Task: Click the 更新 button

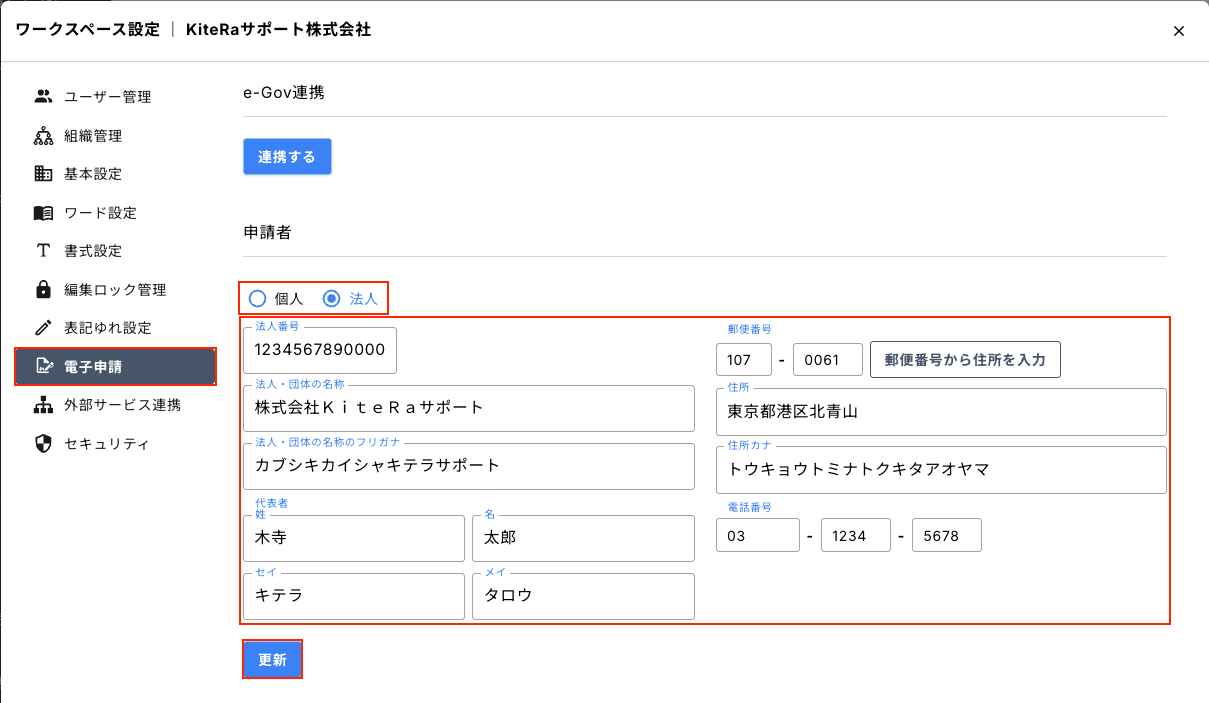Action: (272, 660)
